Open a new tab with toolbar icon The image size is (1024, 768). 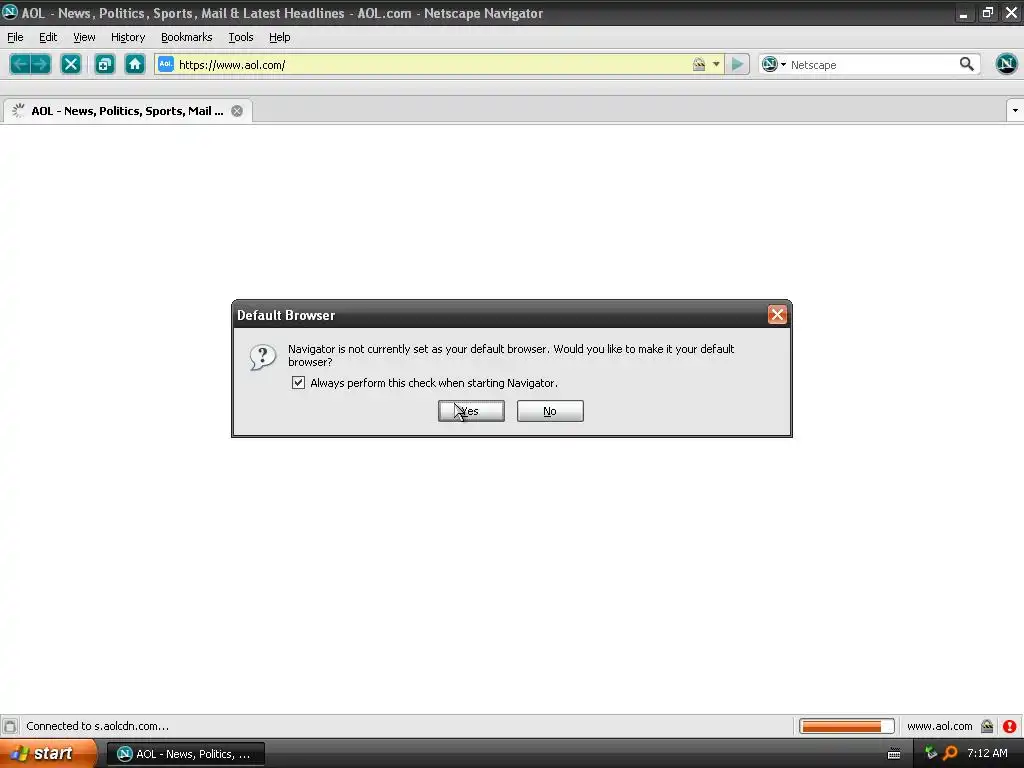coord(104,64)
